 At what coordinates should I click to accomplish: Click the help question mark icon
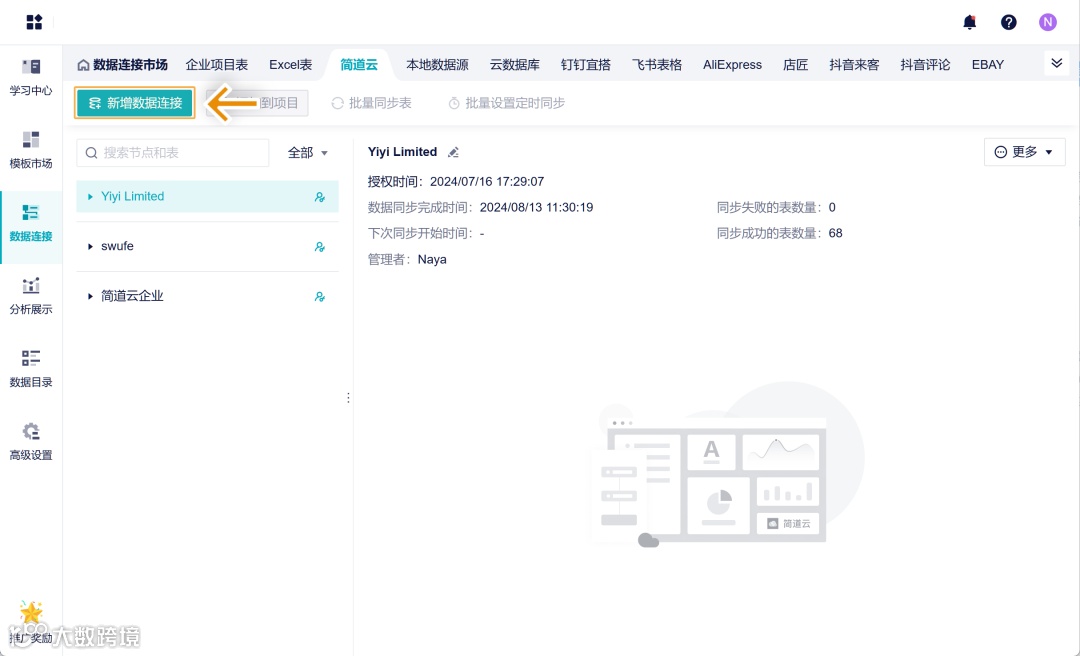(x=1009, y=21)
